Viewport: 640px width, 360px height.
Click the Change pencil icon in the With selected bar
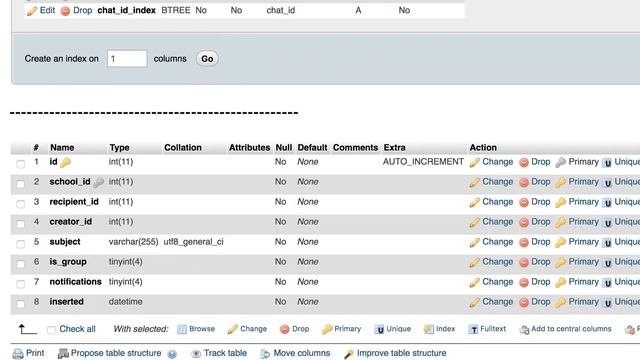click(x=233, y=329)
